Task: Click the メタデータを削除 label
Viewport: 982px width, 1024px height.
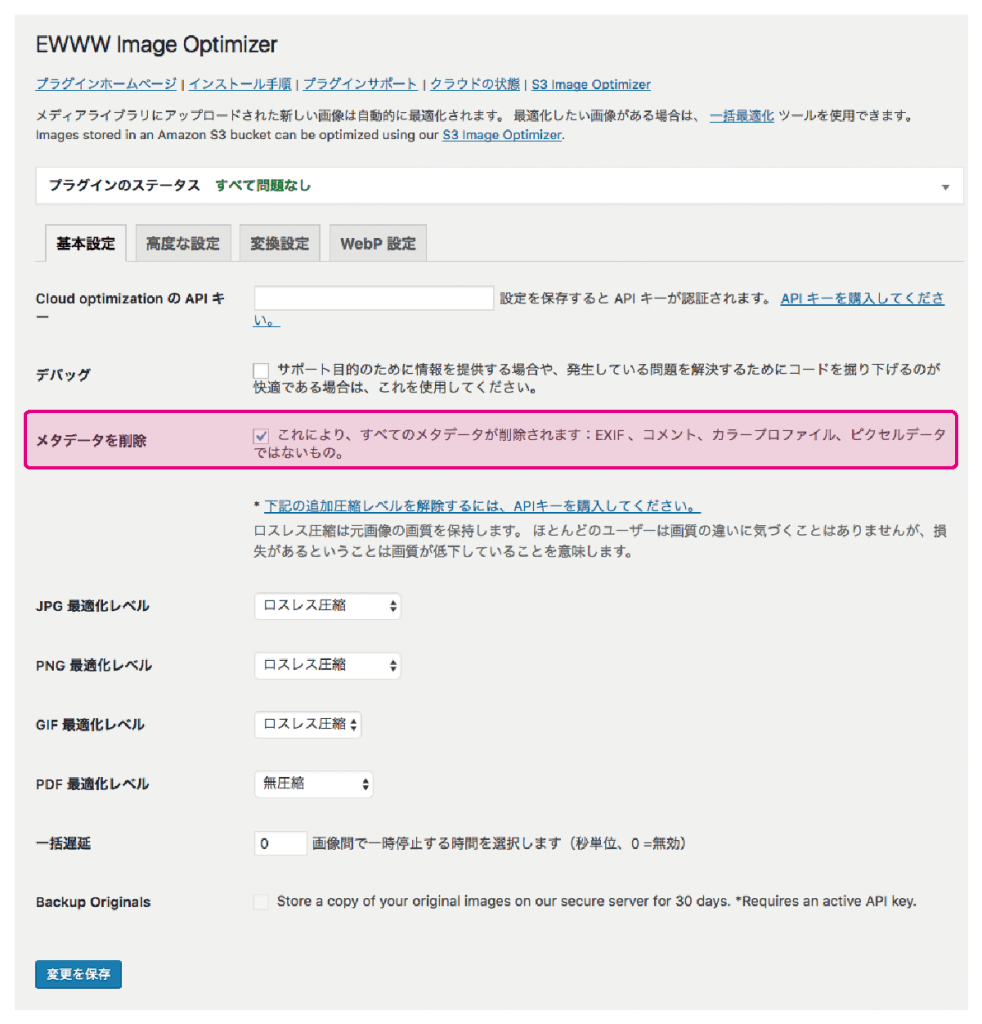Action: (91, 441)
